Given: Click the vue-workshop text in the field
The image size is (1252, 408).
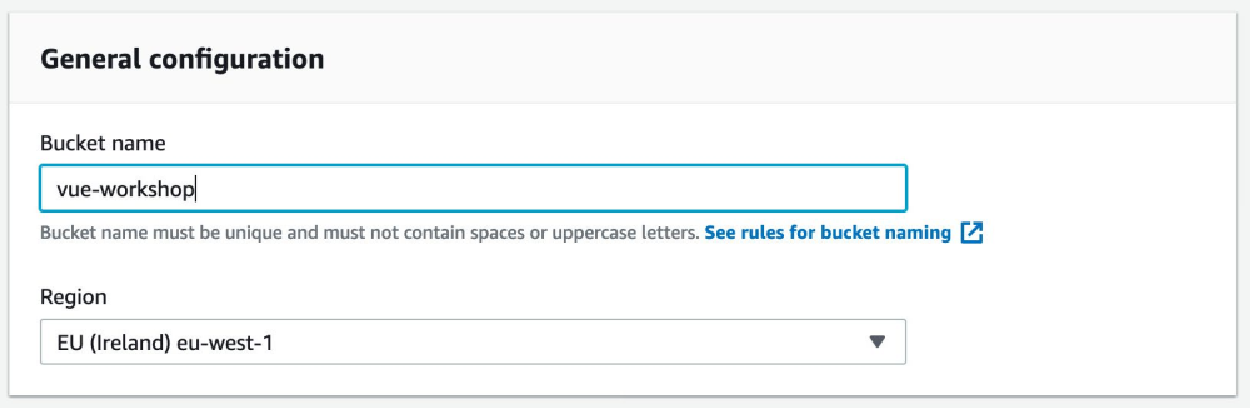Looking at the screenshot, I should [x=126, y=189].
